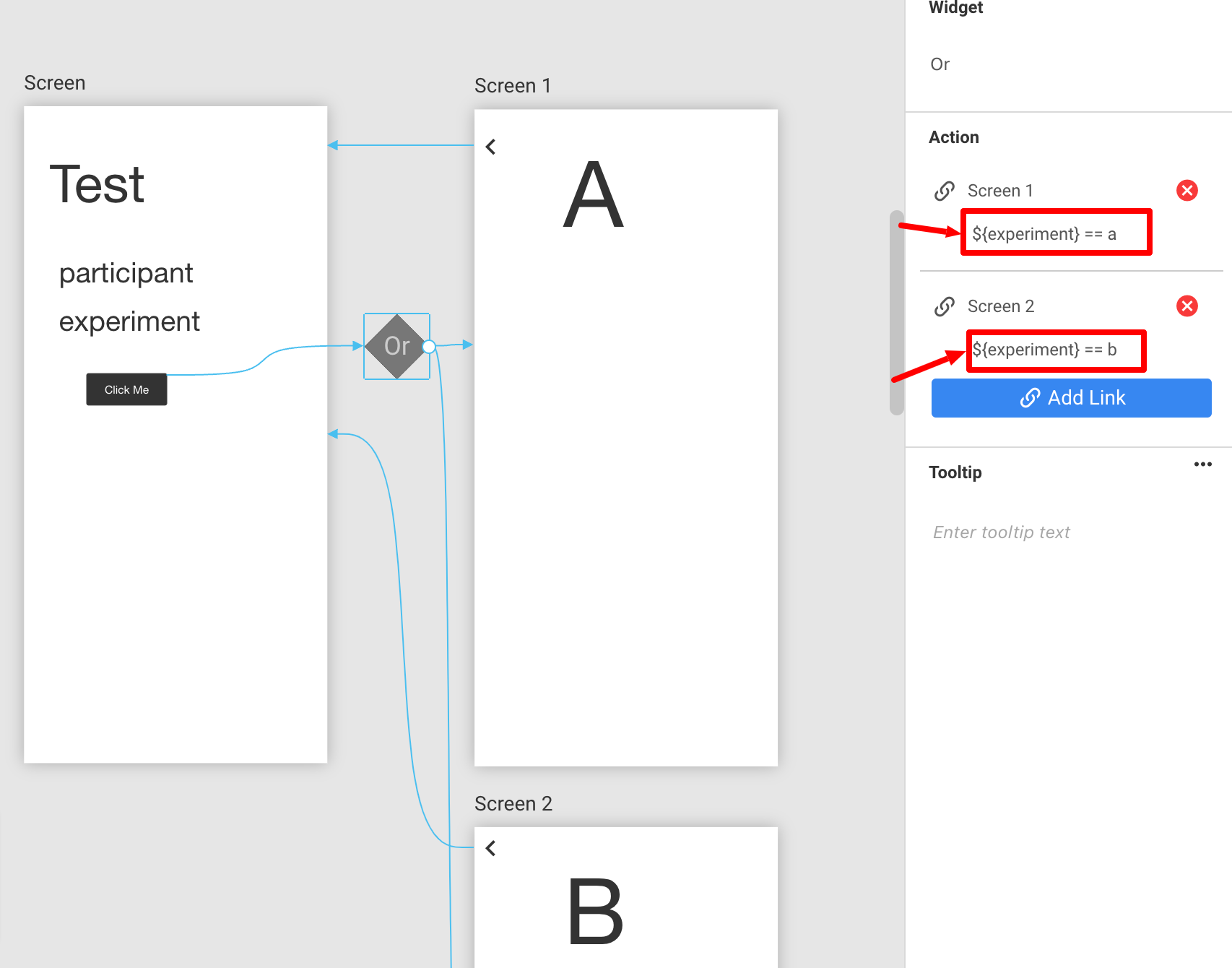Delete the Screen 2 action link
The width and height of the screenshot is (1232, 968).
pyautogui.click(x=1187, y=306)
